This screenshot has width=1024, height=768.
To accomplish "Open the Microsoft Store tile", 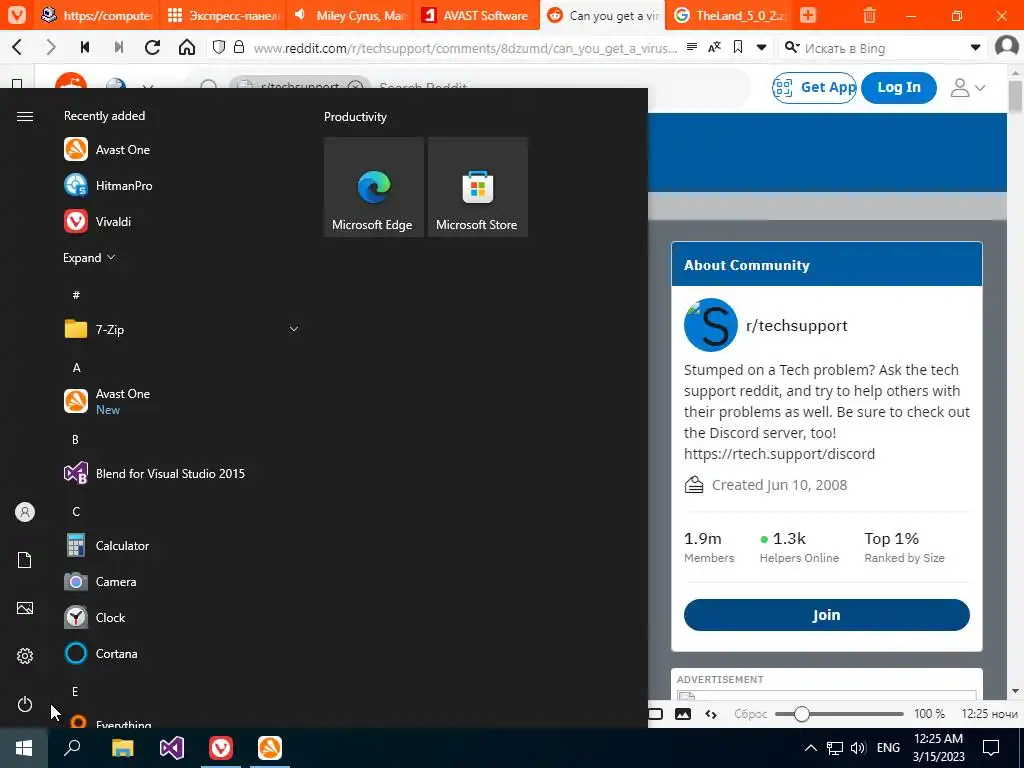I will [x=477, y=187].
